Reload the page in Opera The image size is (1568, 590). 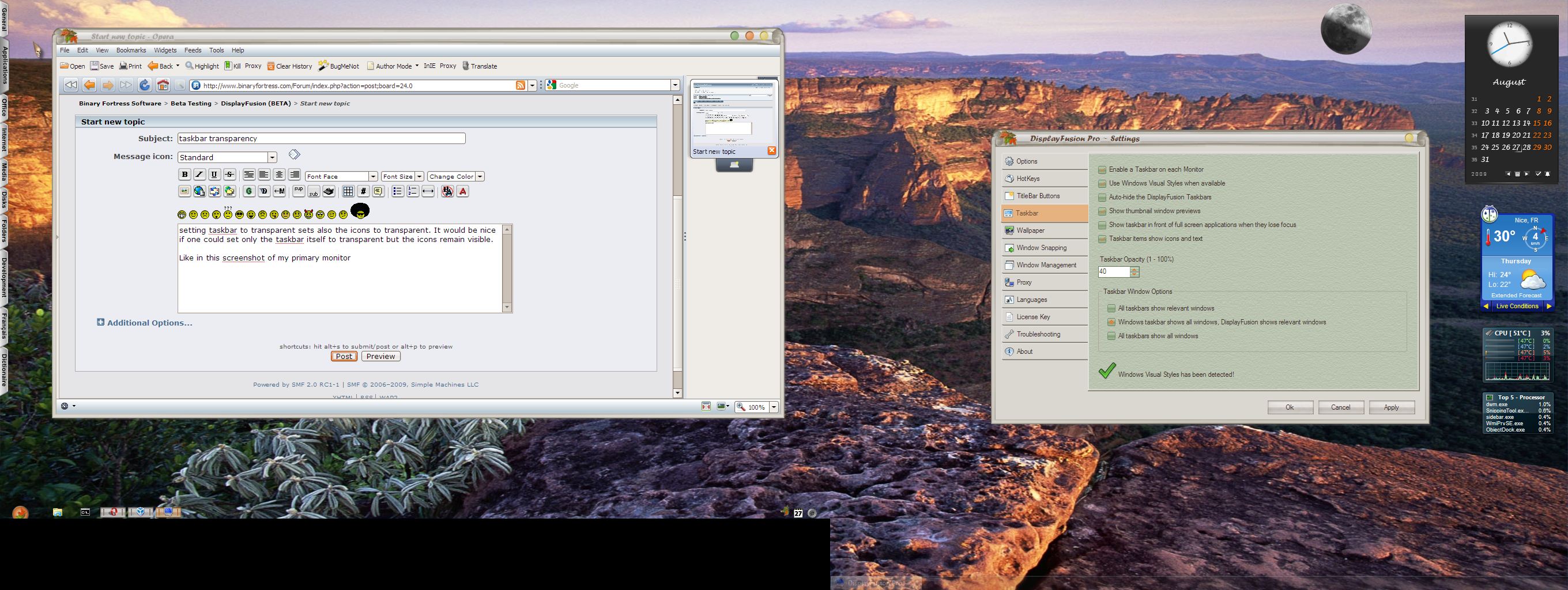click(145, 85)
